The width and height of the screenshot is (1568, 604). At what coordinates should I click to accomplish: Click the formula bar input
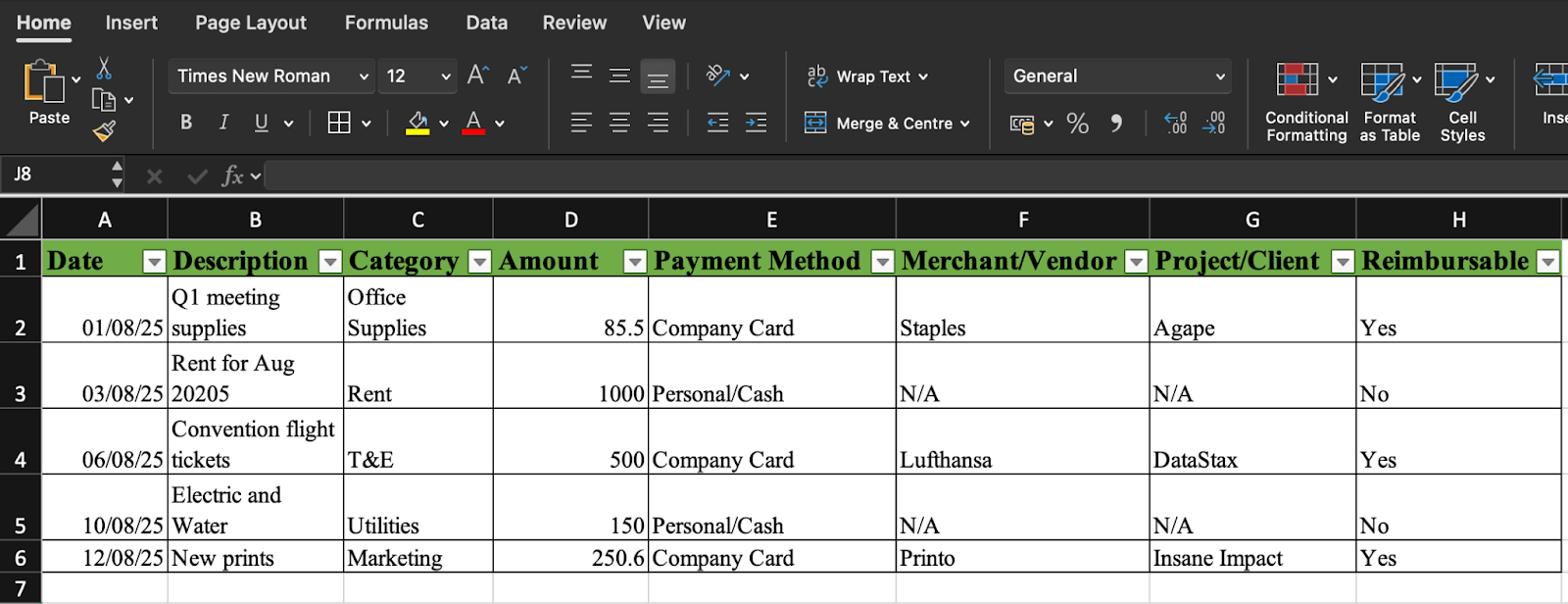tap(916, 176)
